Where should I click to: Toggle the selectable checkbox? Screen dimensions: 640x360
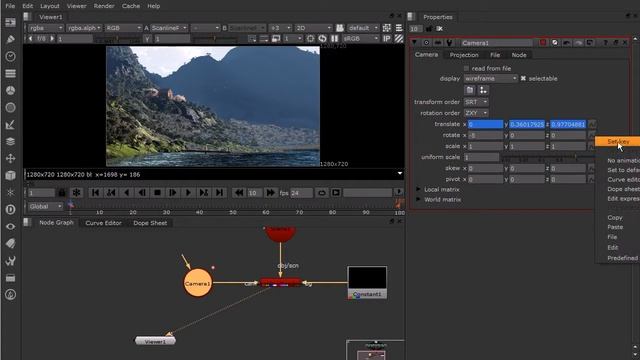pos(523,78)
